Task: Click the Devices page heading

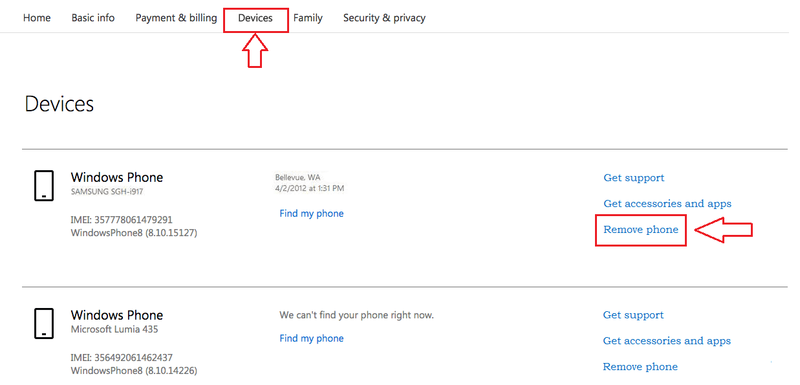Action: 59,104
